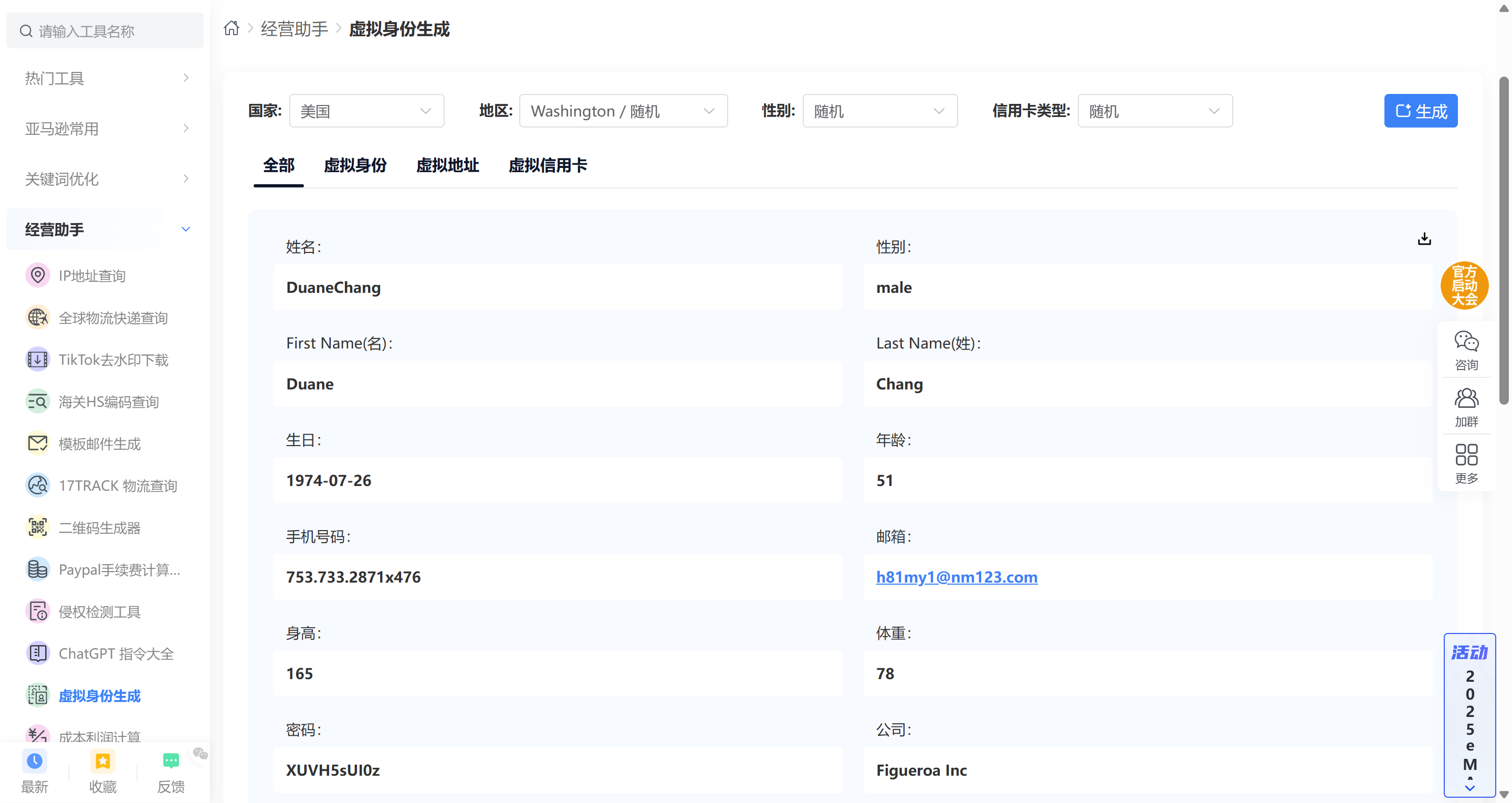This screenshot has height=803, width=1512.
Task: Open the 收藏 favorites star icon
Action: [x=103, y=762]
